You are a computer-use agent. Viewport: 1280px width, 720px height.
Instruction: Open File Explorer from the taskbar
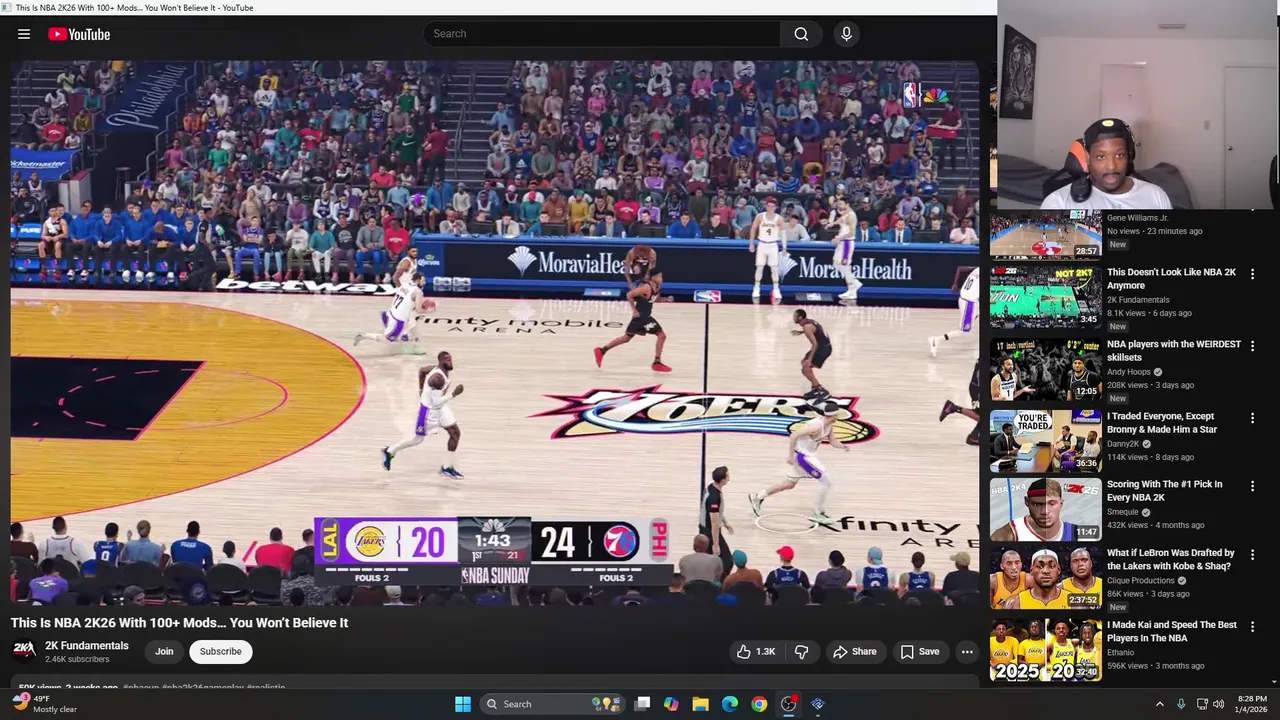[701, 704]
